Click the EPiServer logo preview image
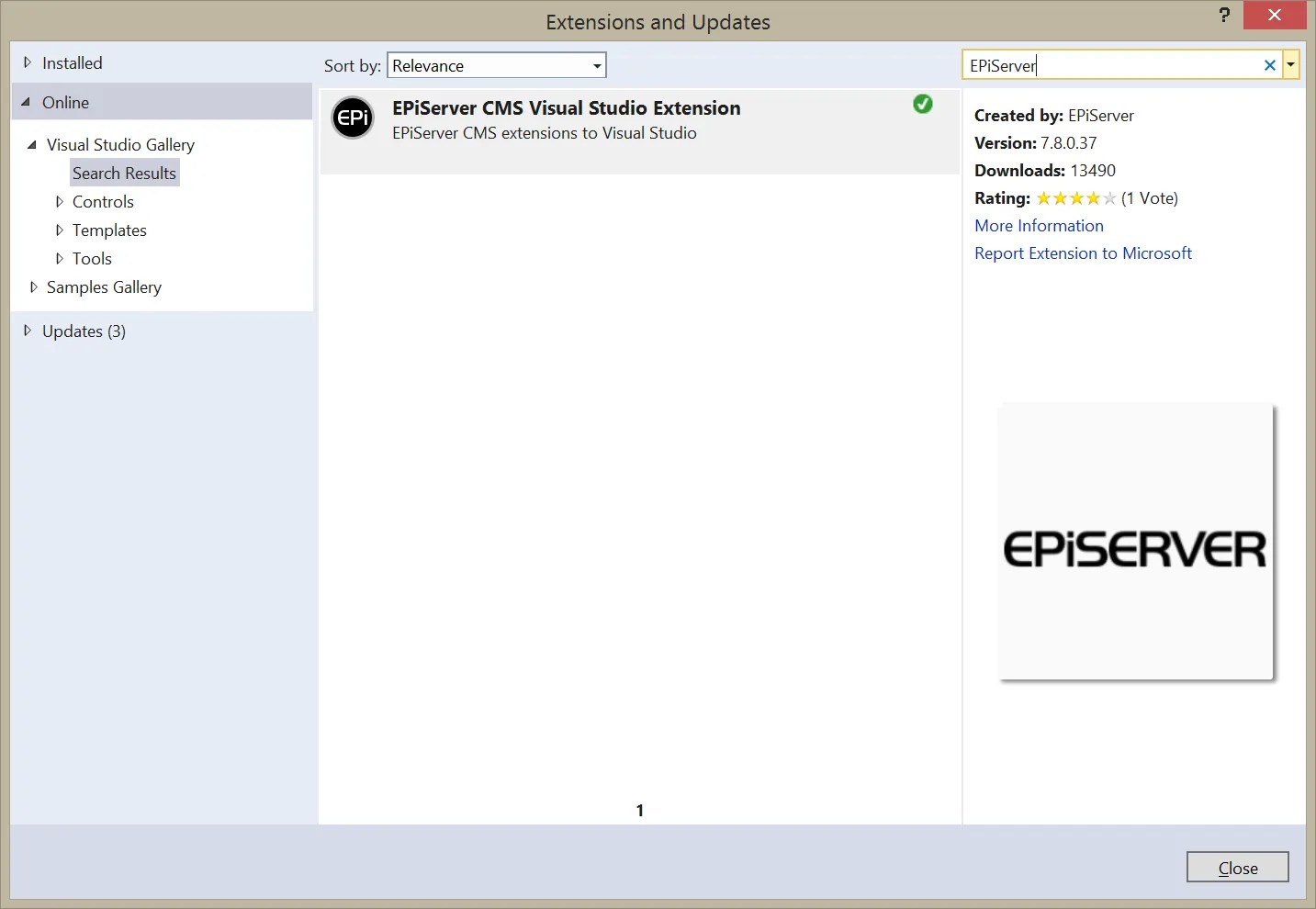This screenshot has width=1316, height=909. 1135,542
